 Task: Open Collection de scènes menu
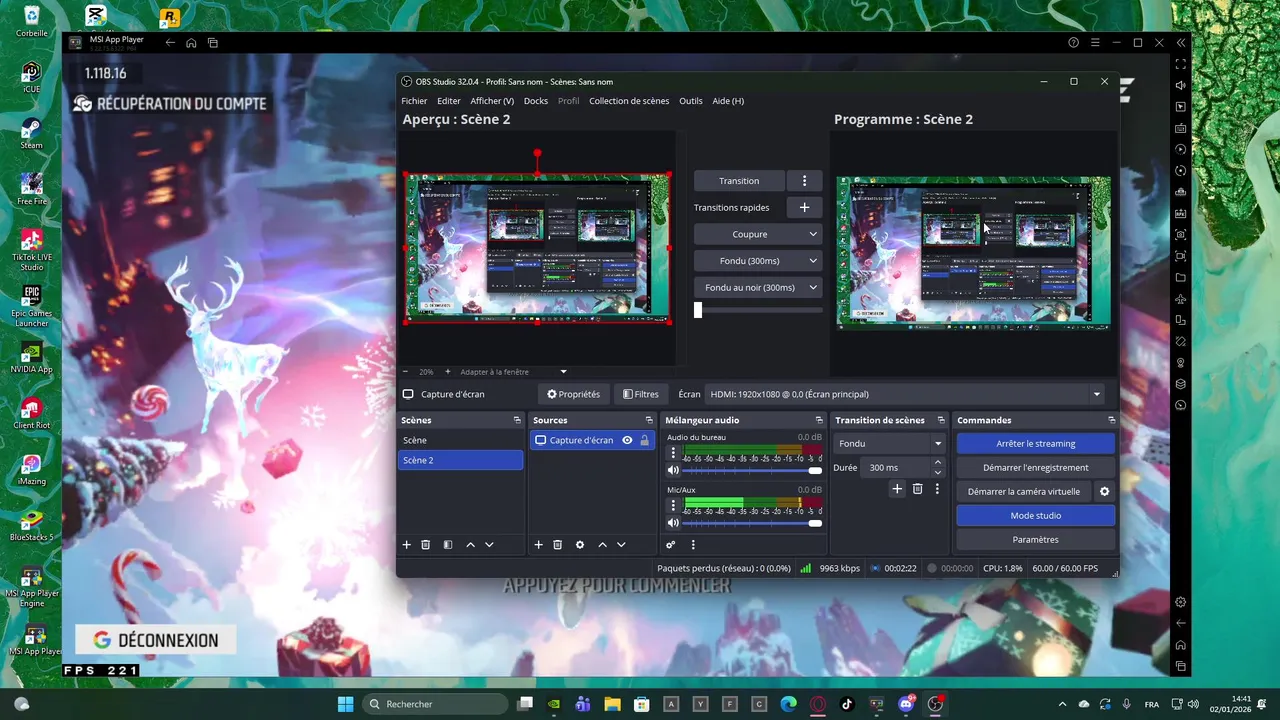[629, 101]
